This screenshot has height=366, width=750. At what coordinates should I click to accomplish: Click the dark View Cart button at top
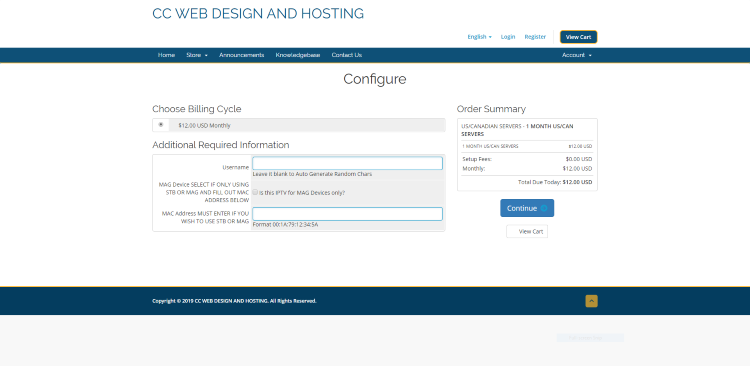click(x=578, y=37)
